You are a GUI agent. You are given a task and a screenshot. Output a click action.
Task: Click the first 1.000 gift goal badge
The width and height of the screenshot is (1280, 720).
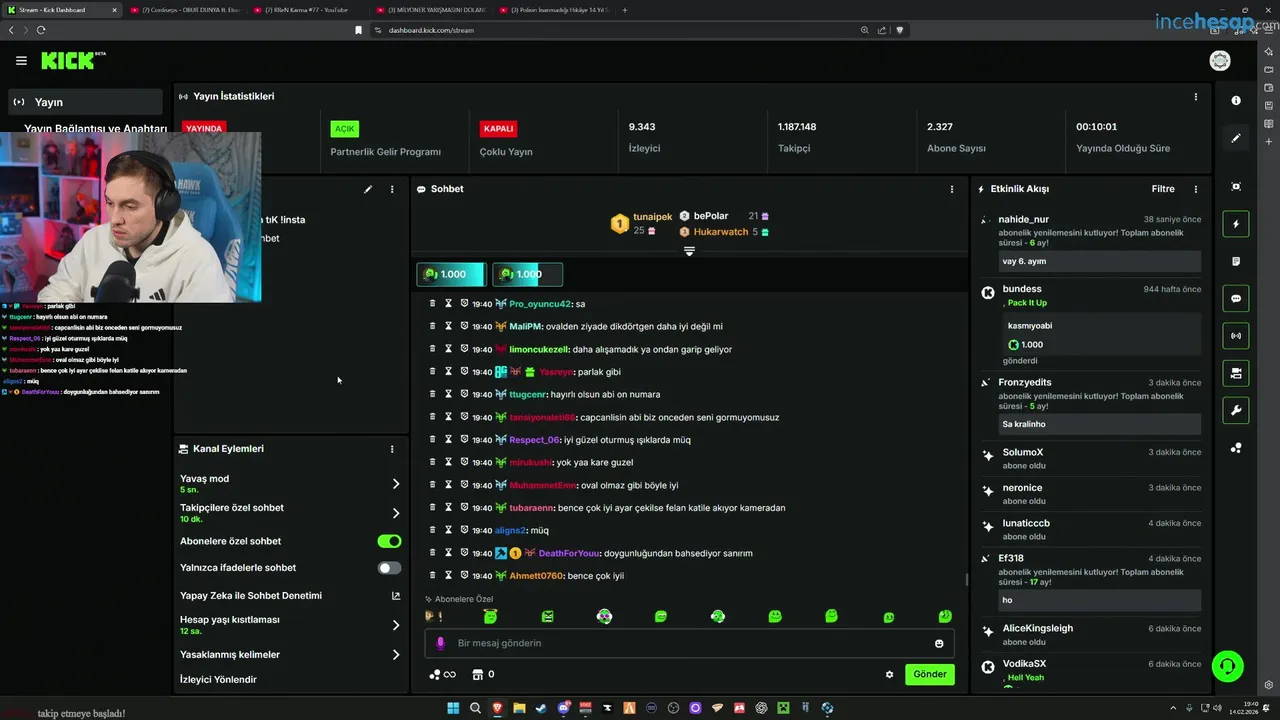click(x=451, y=274)
